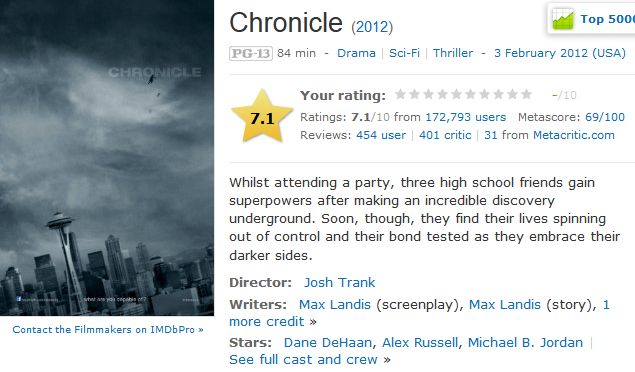The width and height of the screenshot is (635, 372).
Task: Open Contact the Filmmakers on IMDbPro
Action: click(108, 329)
